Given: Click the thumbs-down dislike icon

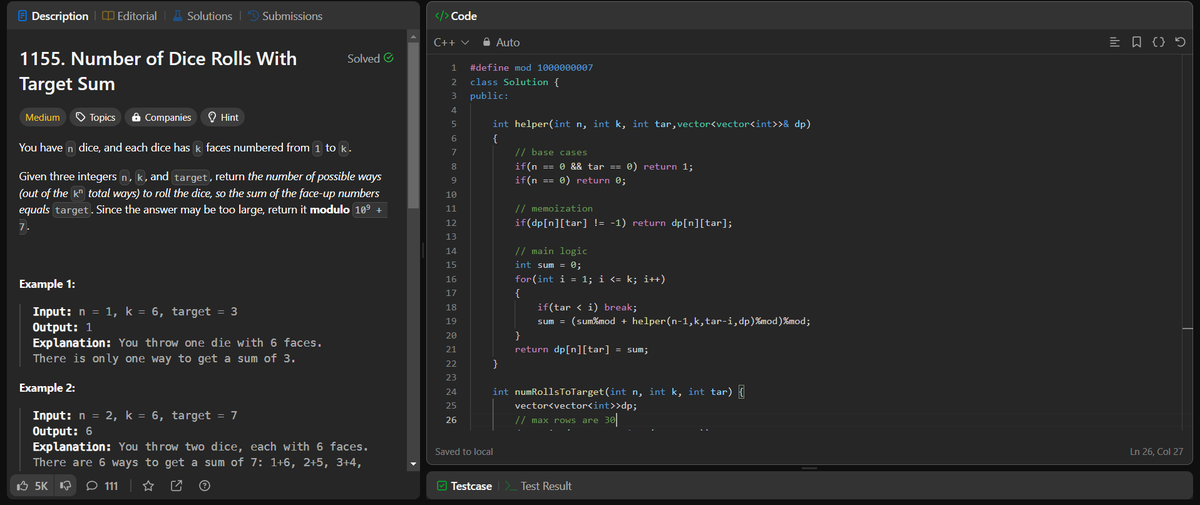Looking at the screenshot, I should click(68, 486).
